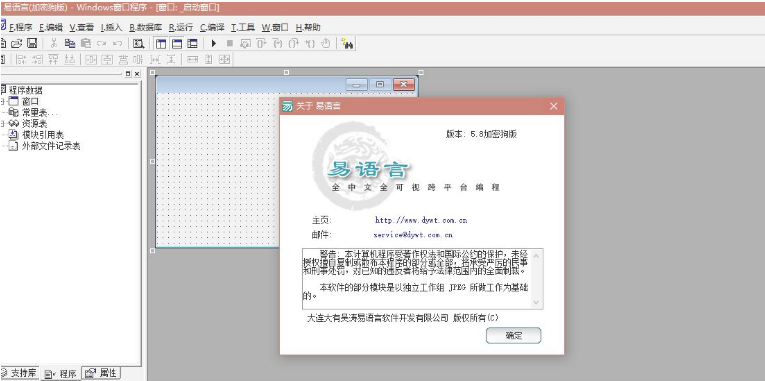The image size is (765, 381).
Task: Click the align-bottom layout icon
Action: coord(70,60)
